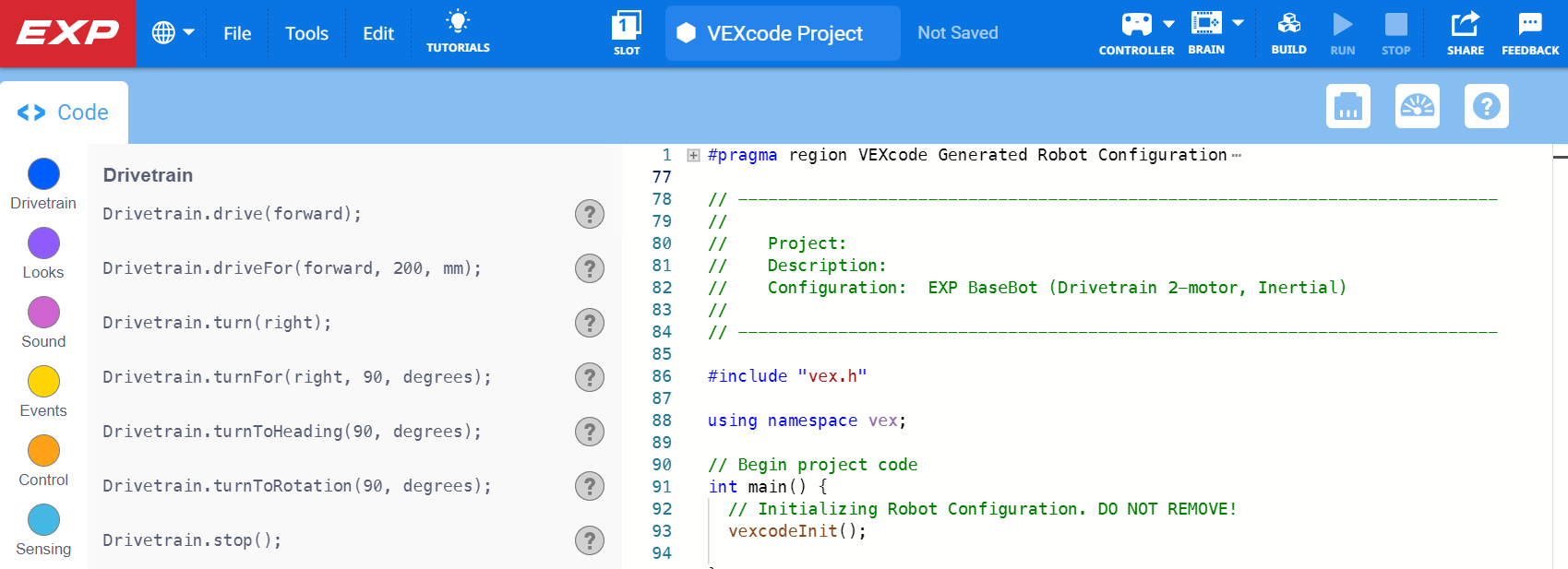Expand the collapsed pragma region on line 1
The image size is (1568, 569).
pos(693,156)
